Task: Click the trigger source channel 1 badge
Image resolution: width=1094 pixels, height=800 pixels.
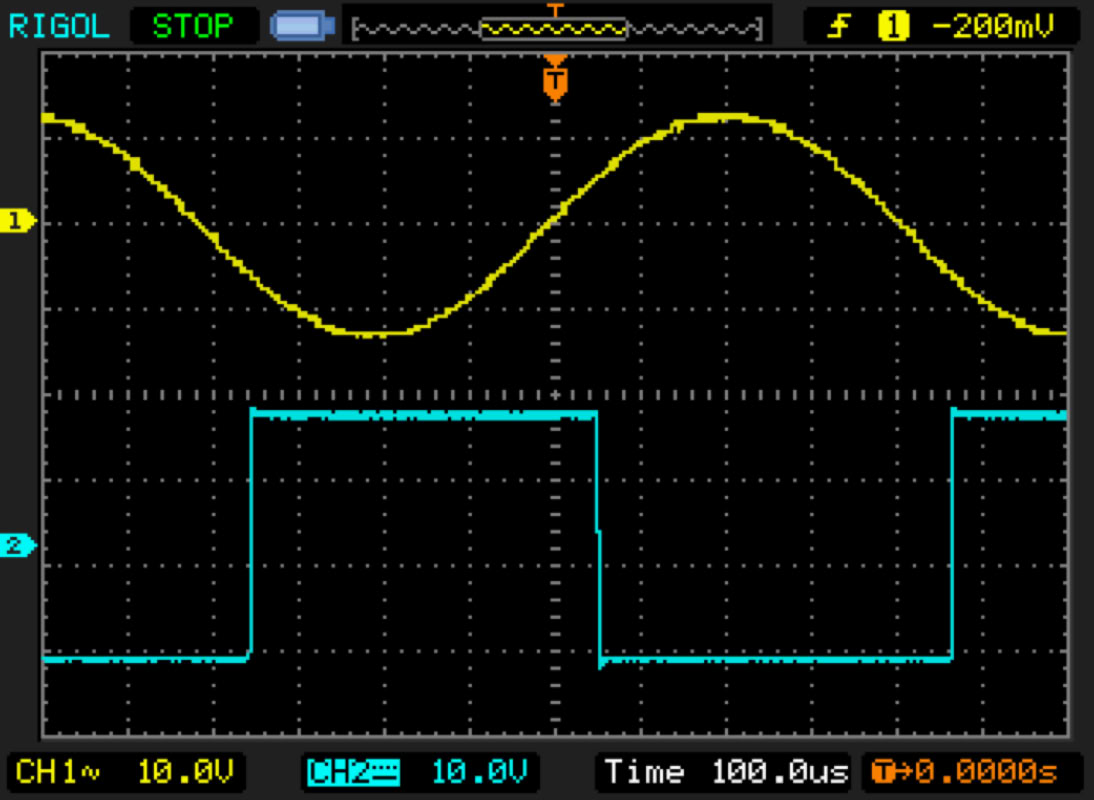Action: pyautogui.click(x=892, y=26)
